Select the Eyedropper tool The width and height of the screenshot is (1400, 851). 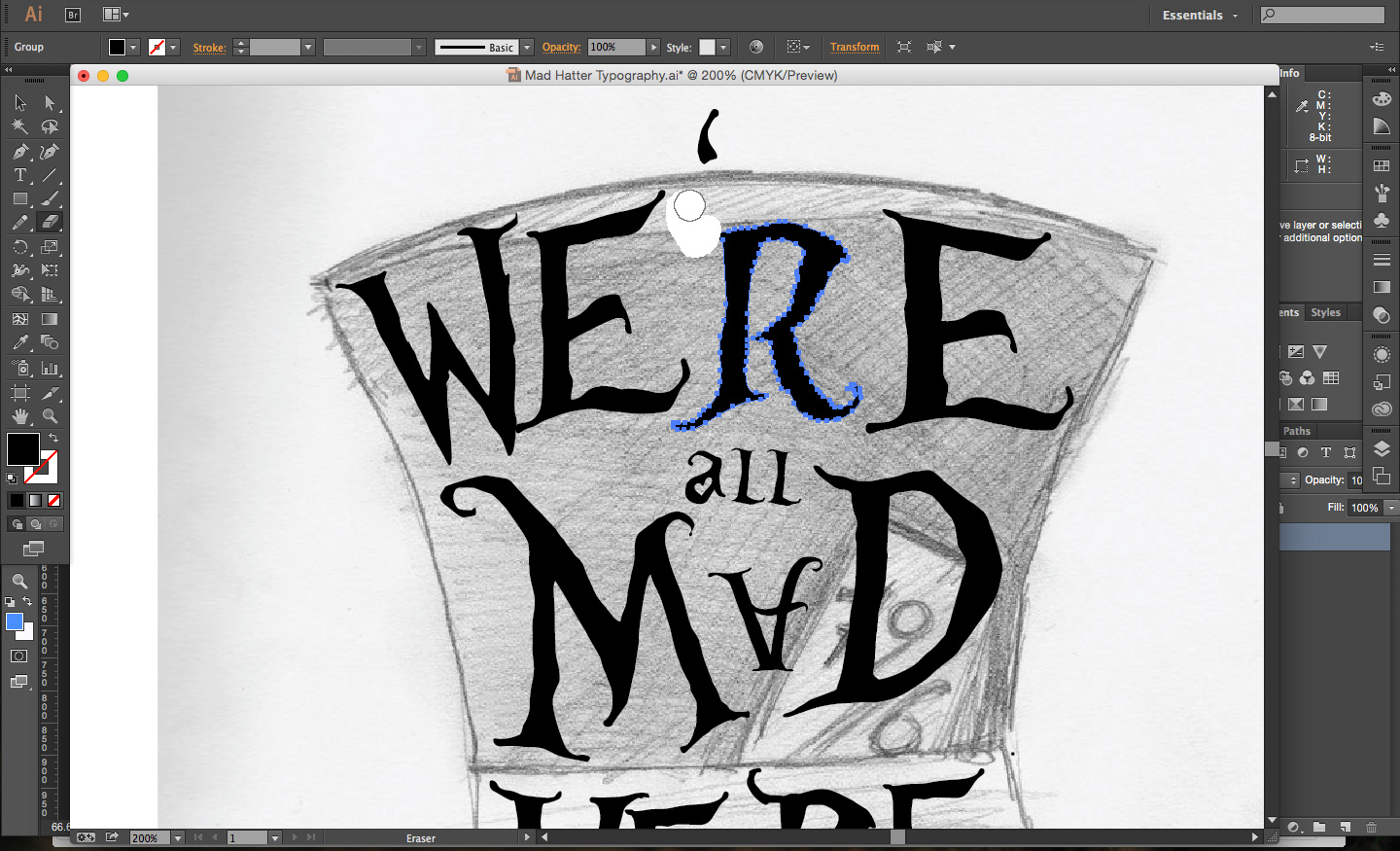point(20,342)
